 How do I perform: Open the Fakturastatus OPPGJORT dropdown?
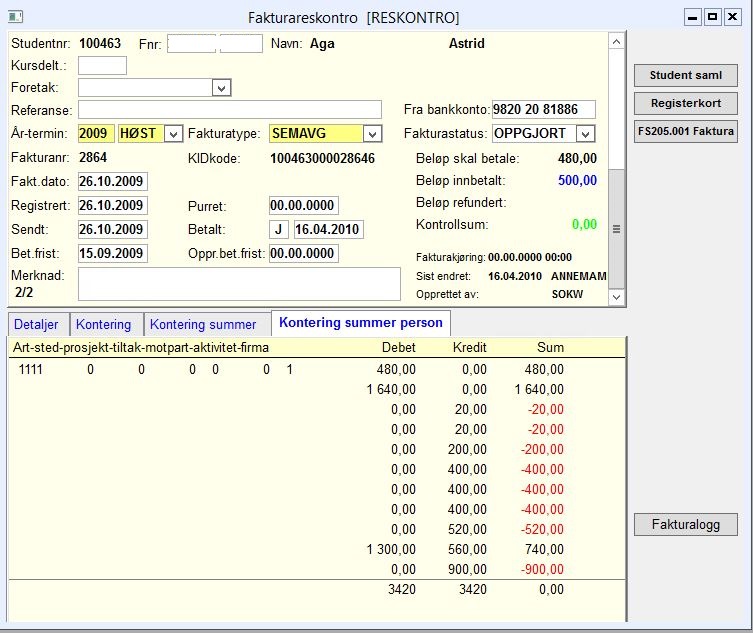(x=585, y=134)
